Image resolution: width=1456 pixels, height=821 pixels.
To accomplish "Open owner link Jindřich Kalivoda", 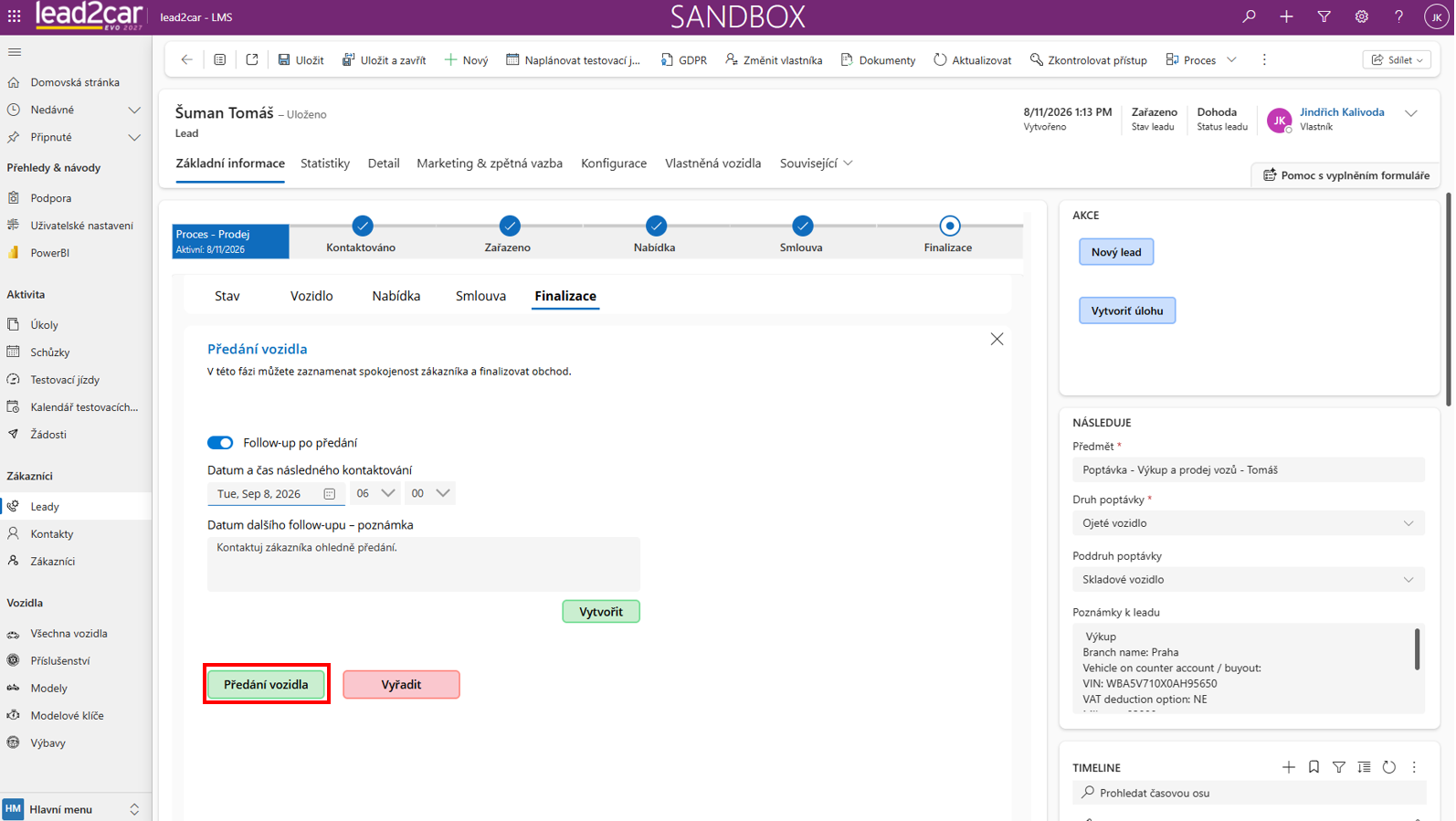I will click(x=1342, y=112).
